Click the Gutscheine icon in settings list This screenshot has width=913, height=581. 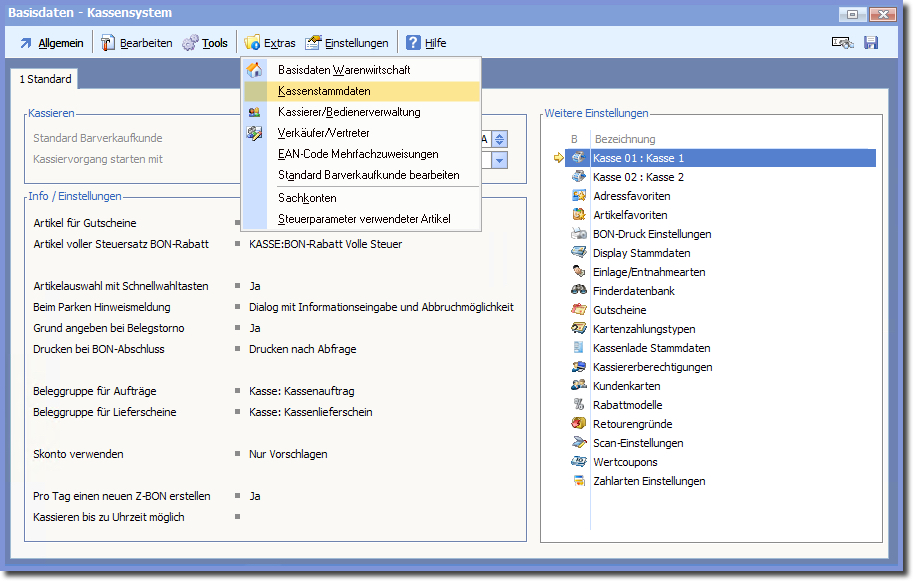click(579, 310)
